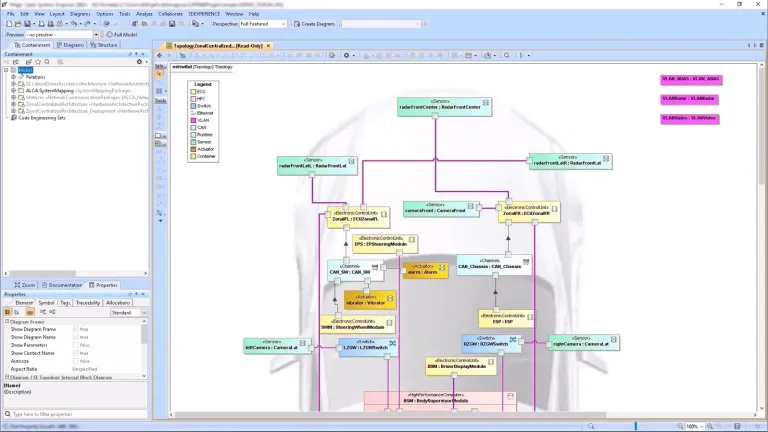Click the Open Project folder icon
Viewport: 768px width, 432px height.
(x=18, y=24)
